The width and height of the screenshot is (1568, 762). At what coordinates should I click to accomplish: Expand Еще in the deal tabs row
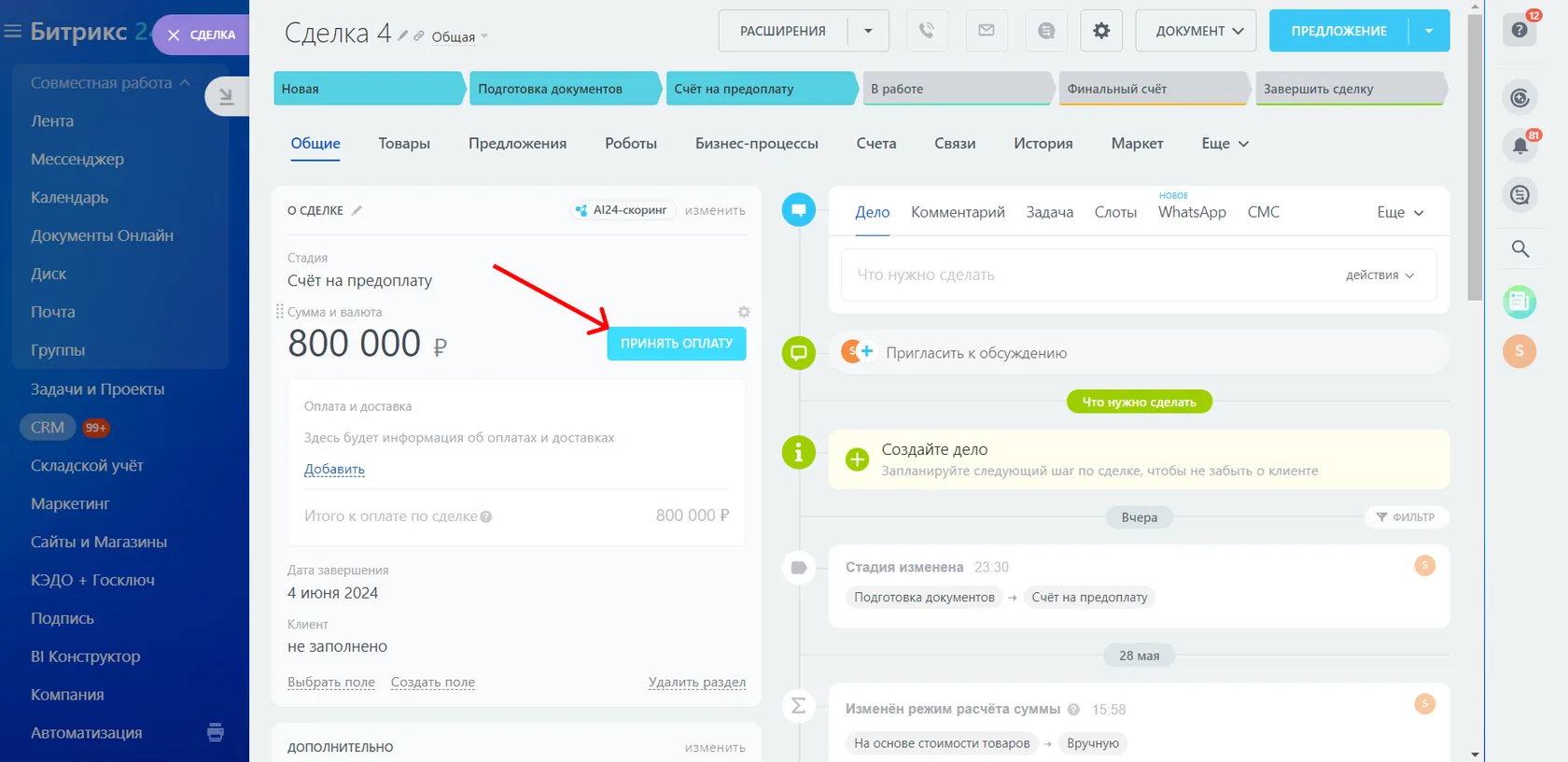(x=1225, y=144)
